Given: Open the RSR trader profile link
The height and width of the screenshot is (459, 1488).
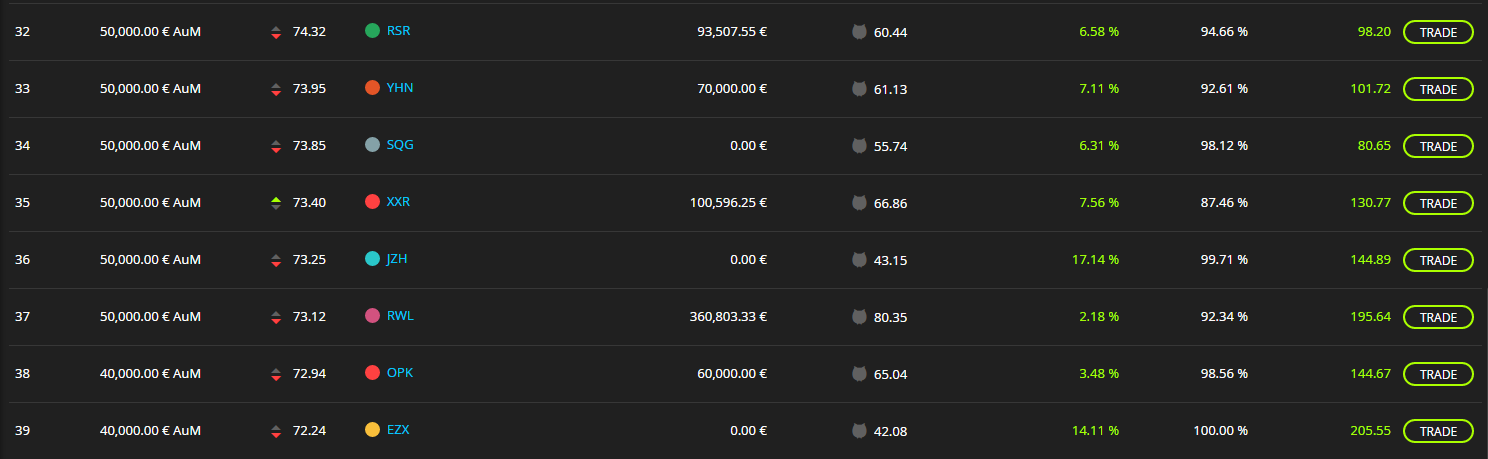Looking at the screenshot, I should (x=398, y=31).
